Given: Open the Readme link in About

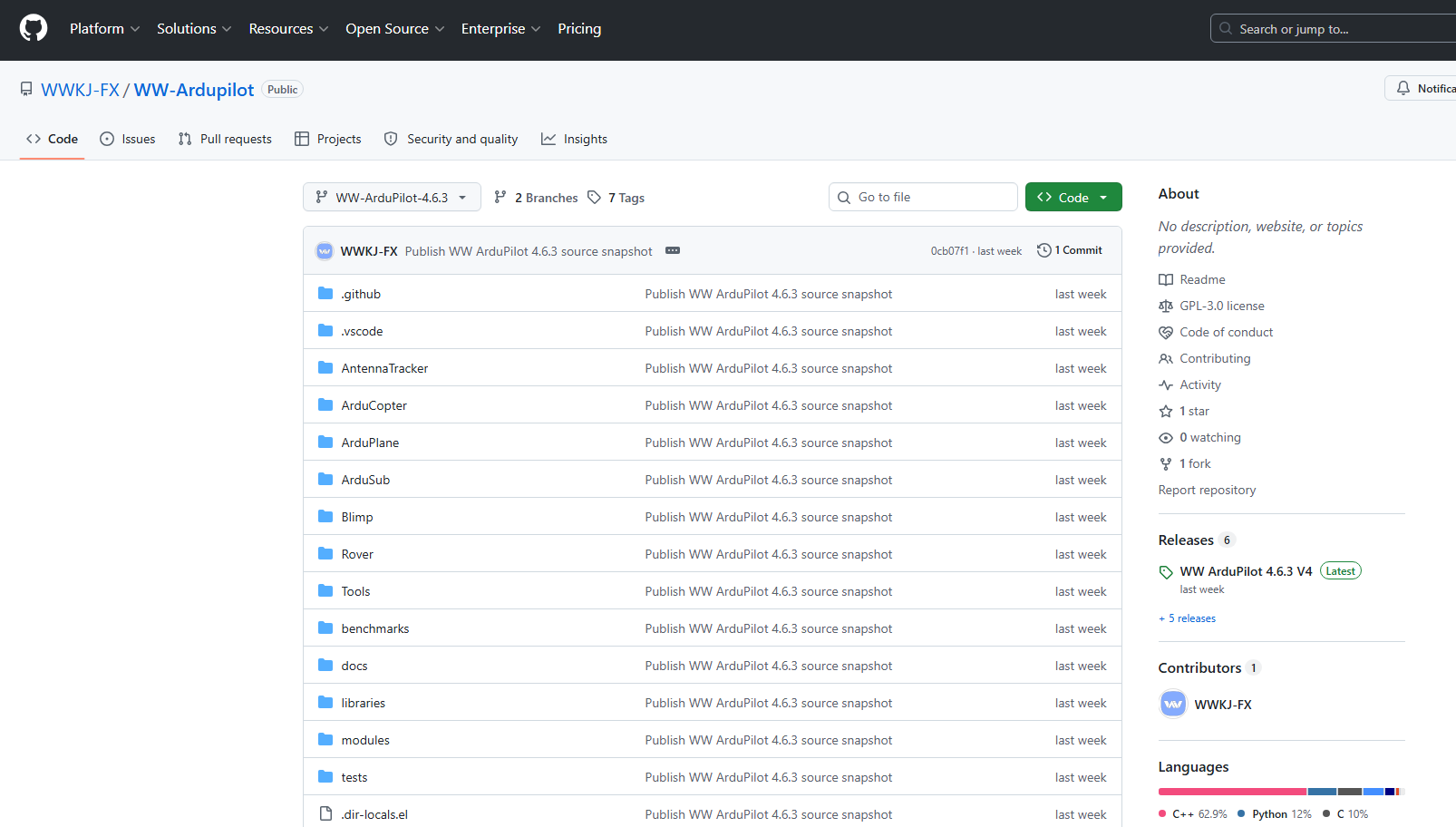Looking at the screenshot, I should (1192, 279).
